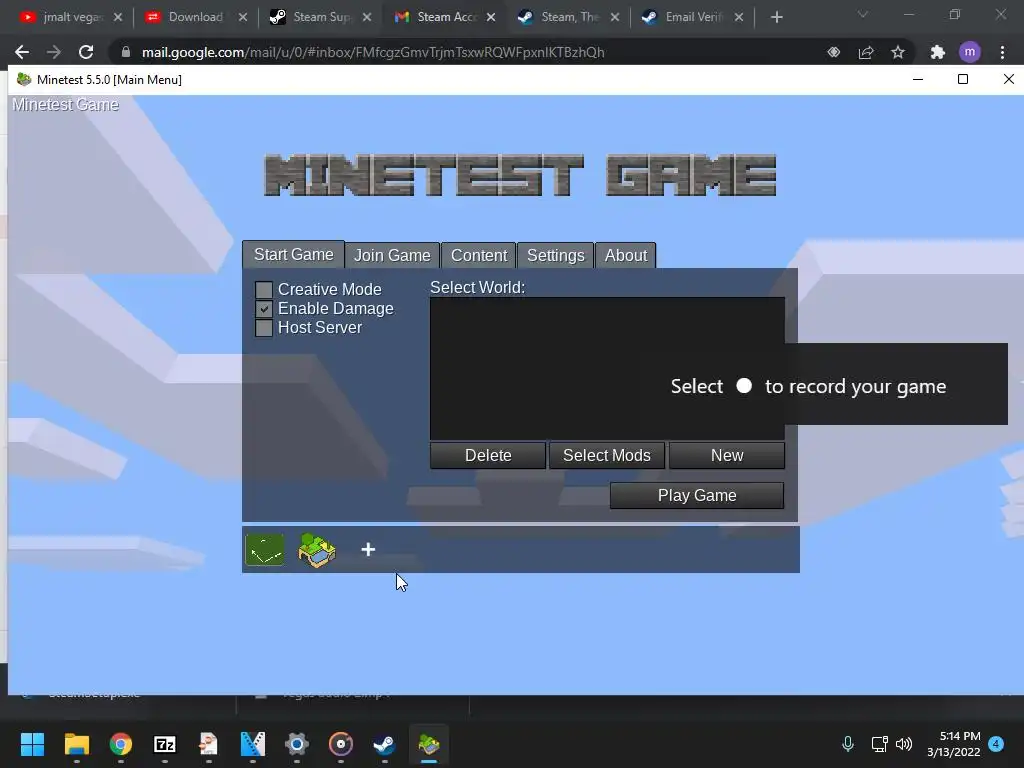Click the Minetest window title bar icon
Screen dimensions: 1024x768
[24, 80]
